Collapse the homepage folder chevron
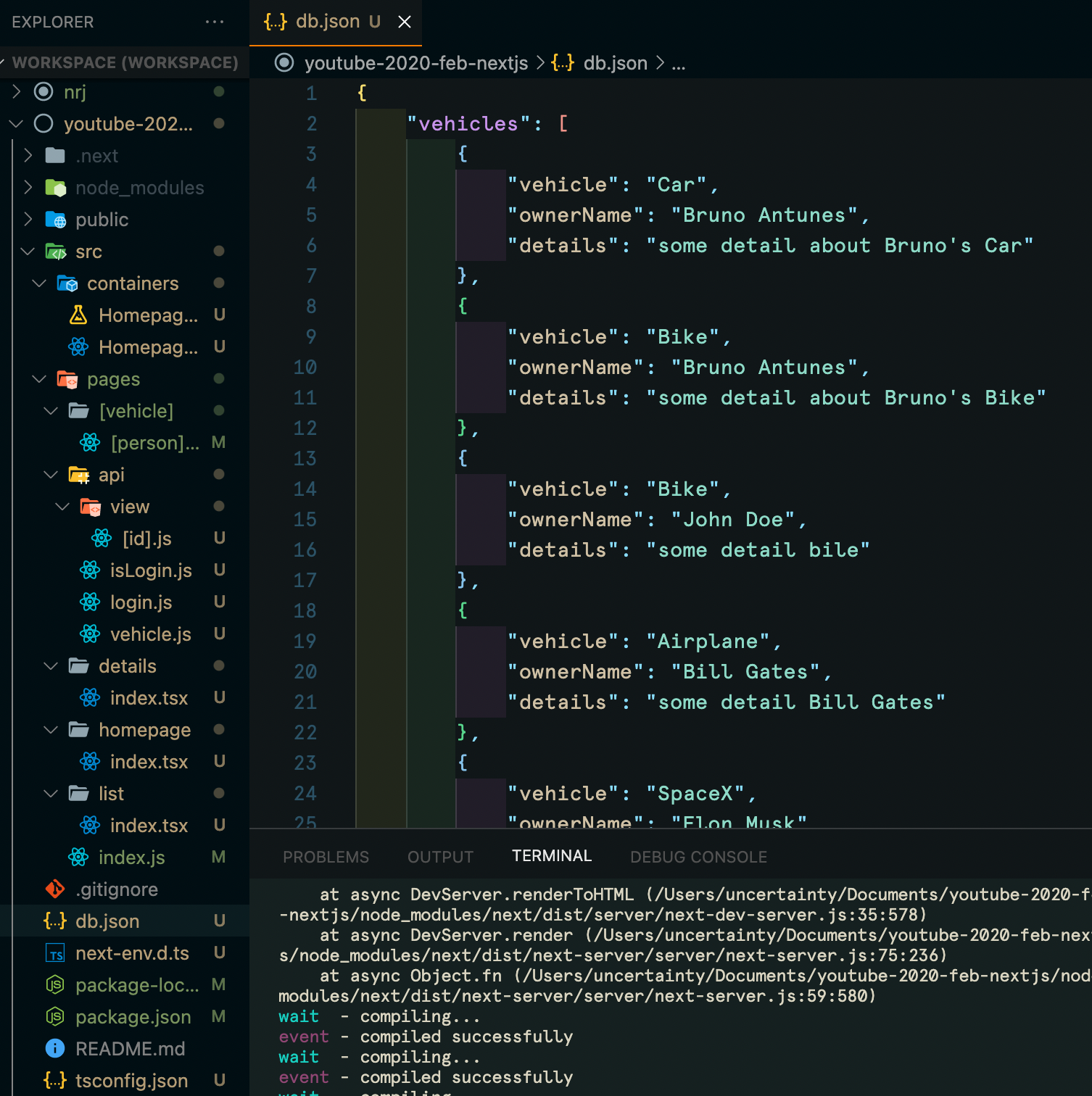The height and width of the screenshot is (1096, 1092). (x=51, y=729)
